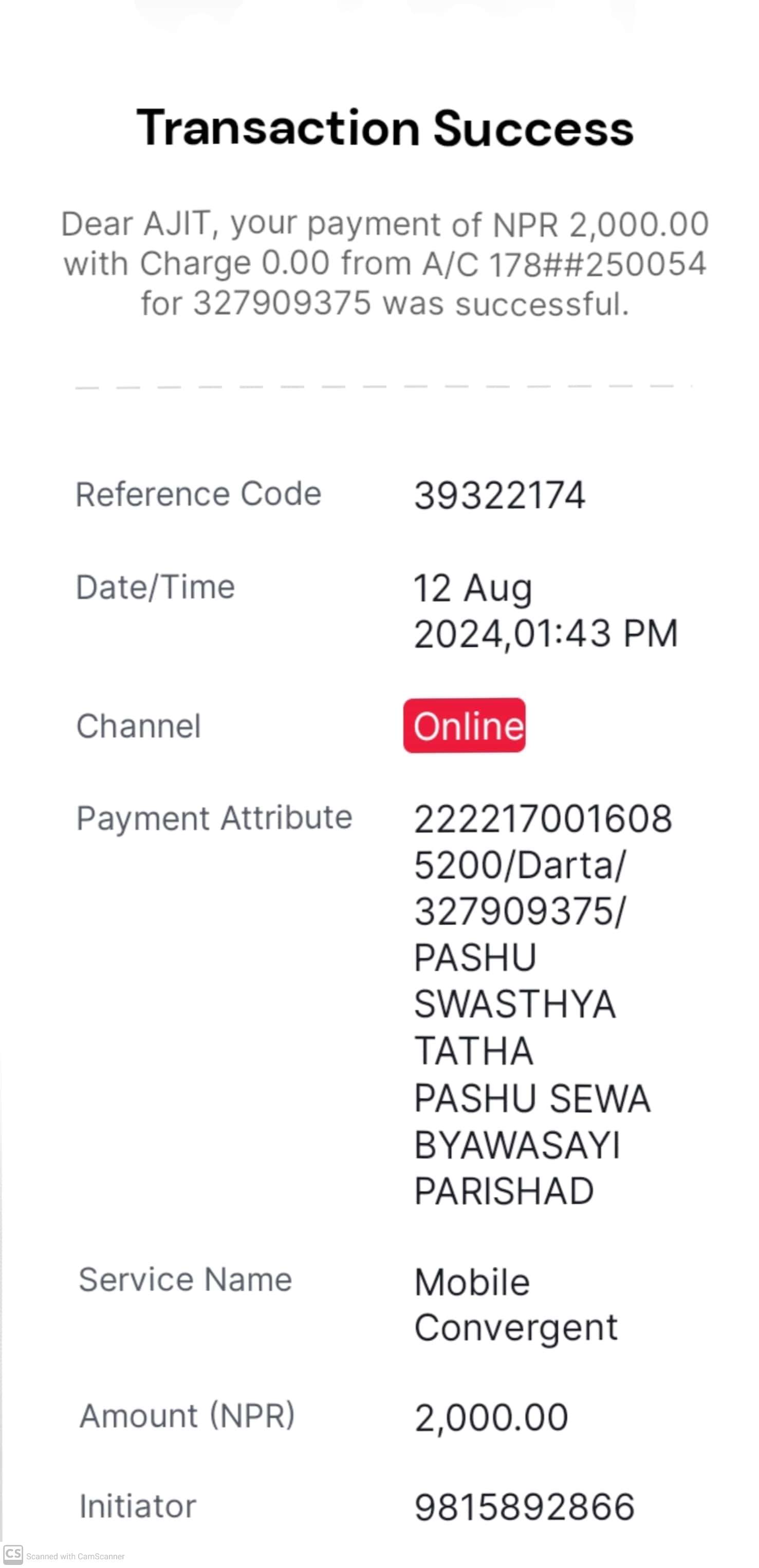Click the Service Name label
This screenshot has width=759, height=1568.
(x=185, y=1279)
